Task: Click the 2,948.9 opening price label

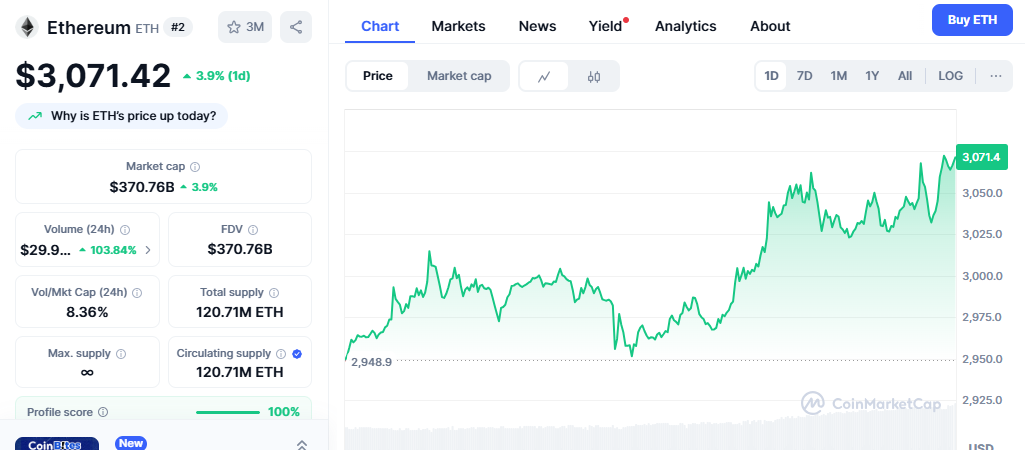Action: (371, 362)
